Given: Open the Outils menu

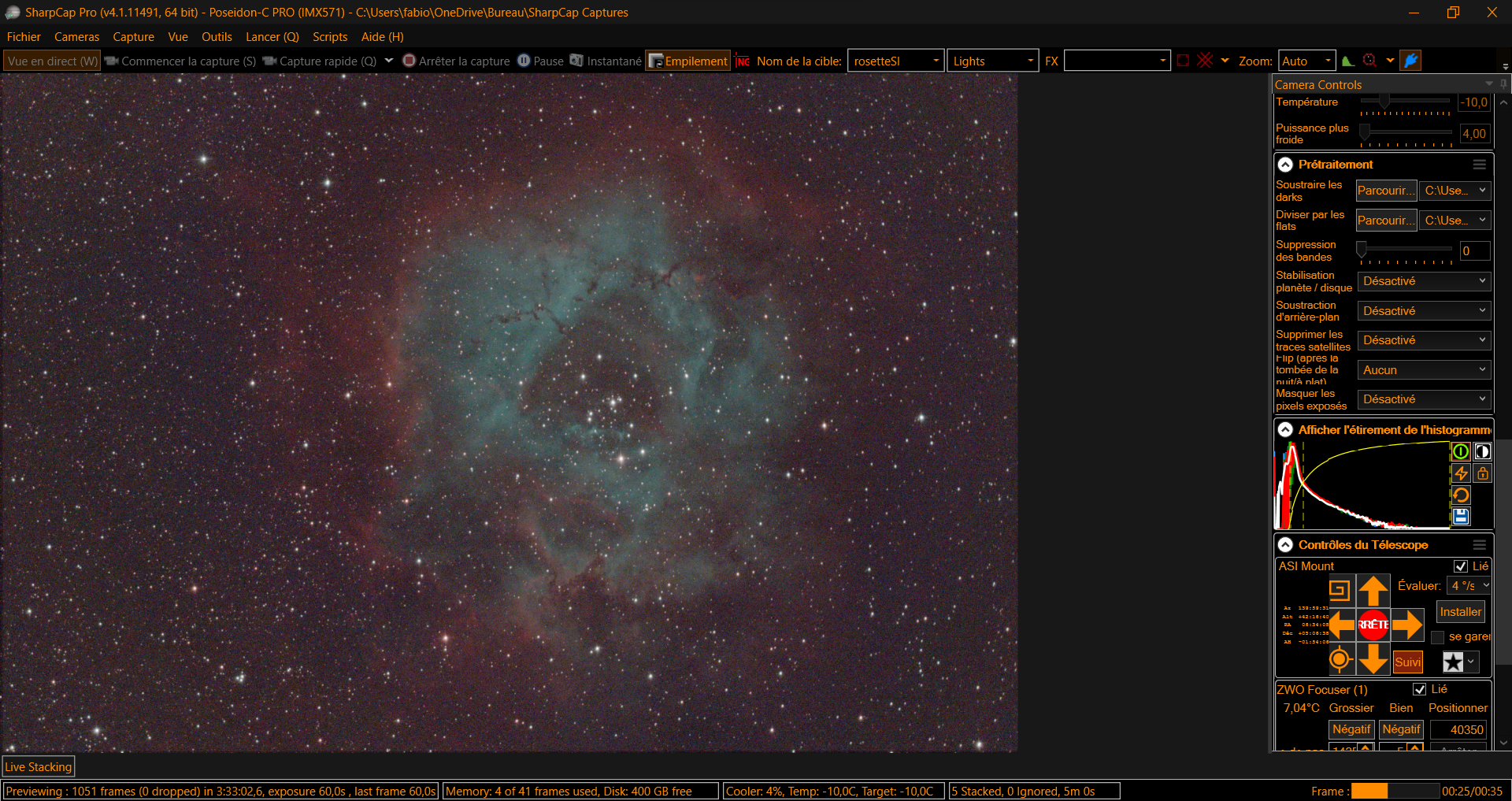Looking at the screenshot, I should 217,37.
